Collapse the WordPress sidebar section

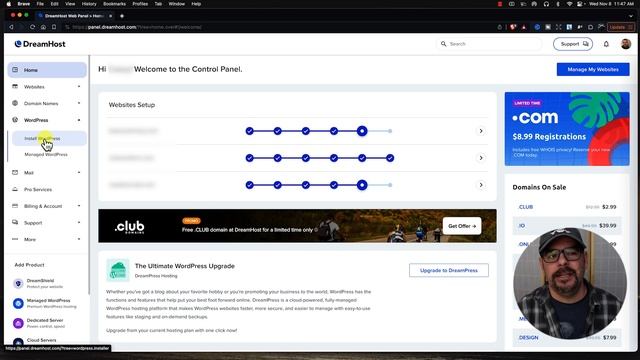click(x=79, y=120)
